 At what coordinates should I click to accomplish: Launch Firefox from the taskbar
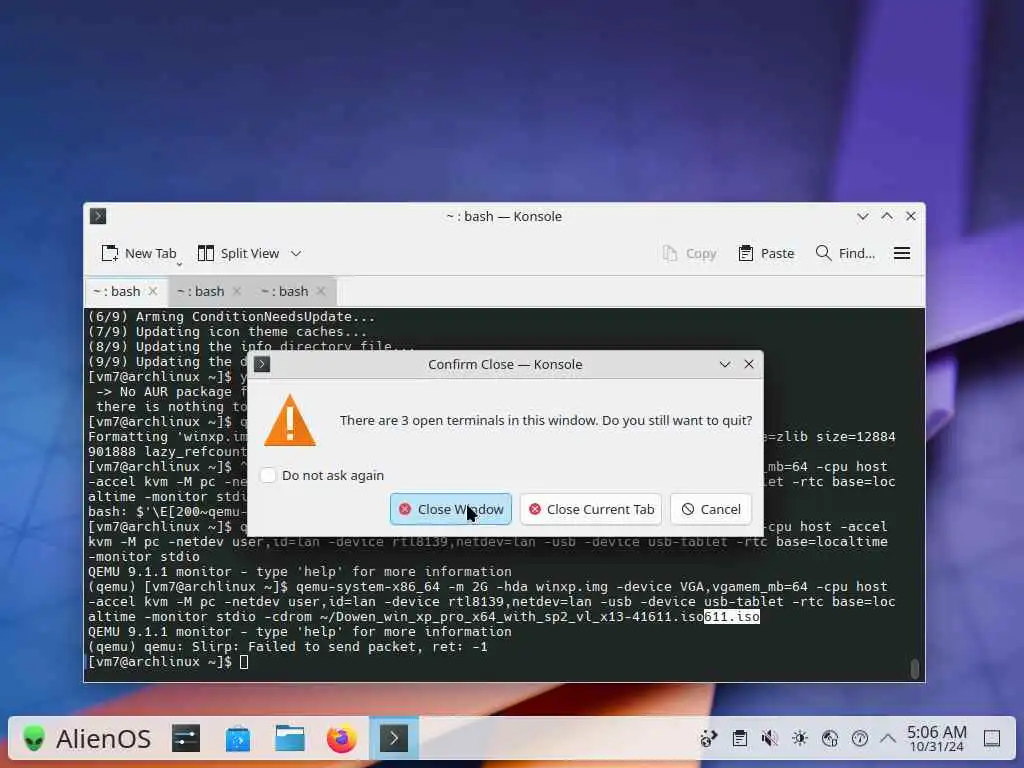342,739
